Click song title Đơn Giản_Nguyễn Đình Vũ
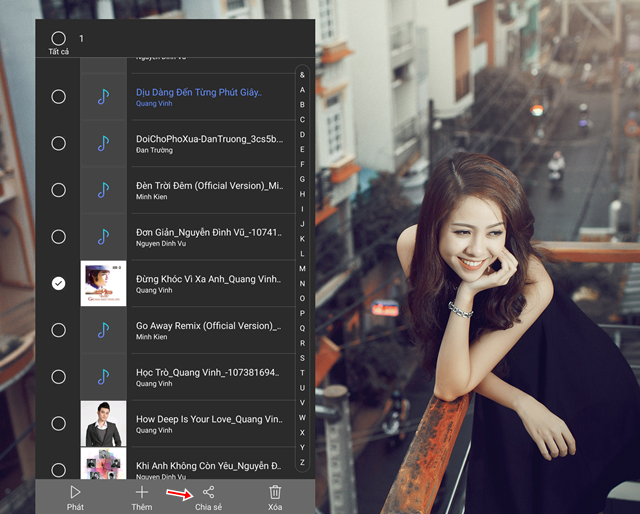The image size is (640, 514). [209, 233]
